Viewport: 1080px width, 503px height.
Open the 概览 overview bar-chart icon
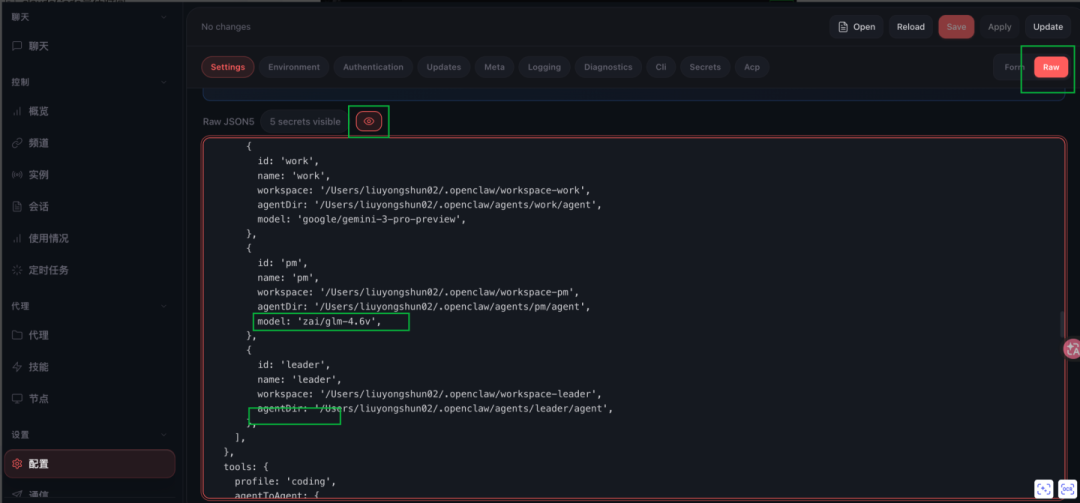(x=17, y=111)
